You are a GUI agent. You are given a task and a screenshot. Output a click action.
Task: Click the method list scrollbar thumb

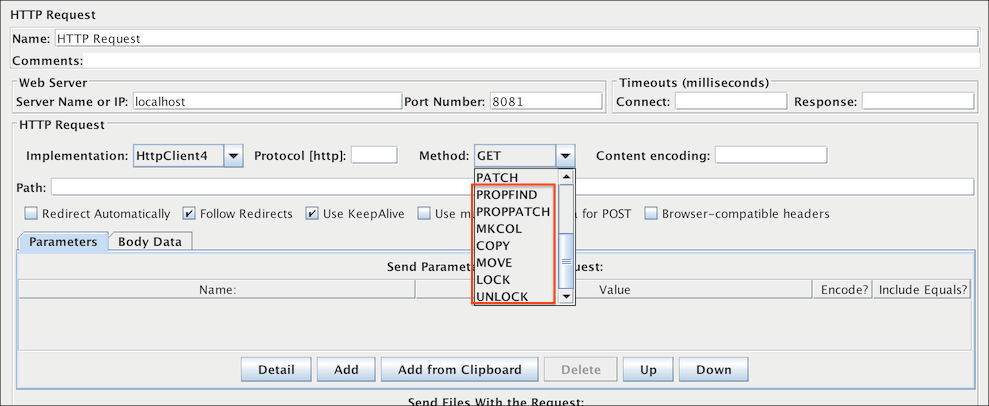coord(566,260)
